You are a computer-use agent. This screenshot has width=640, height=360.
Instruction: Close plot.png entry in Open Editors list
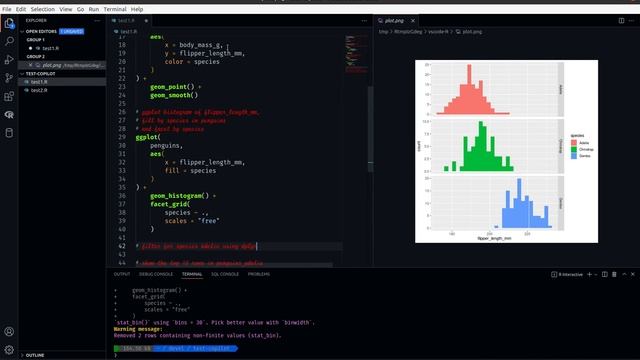pos(30,65)
